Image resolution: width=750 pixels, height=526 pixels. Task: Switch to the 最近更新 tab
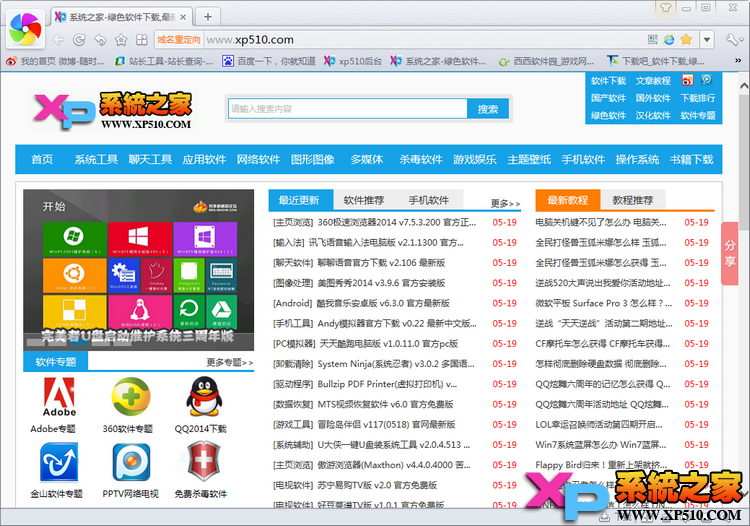pos(299,200)
